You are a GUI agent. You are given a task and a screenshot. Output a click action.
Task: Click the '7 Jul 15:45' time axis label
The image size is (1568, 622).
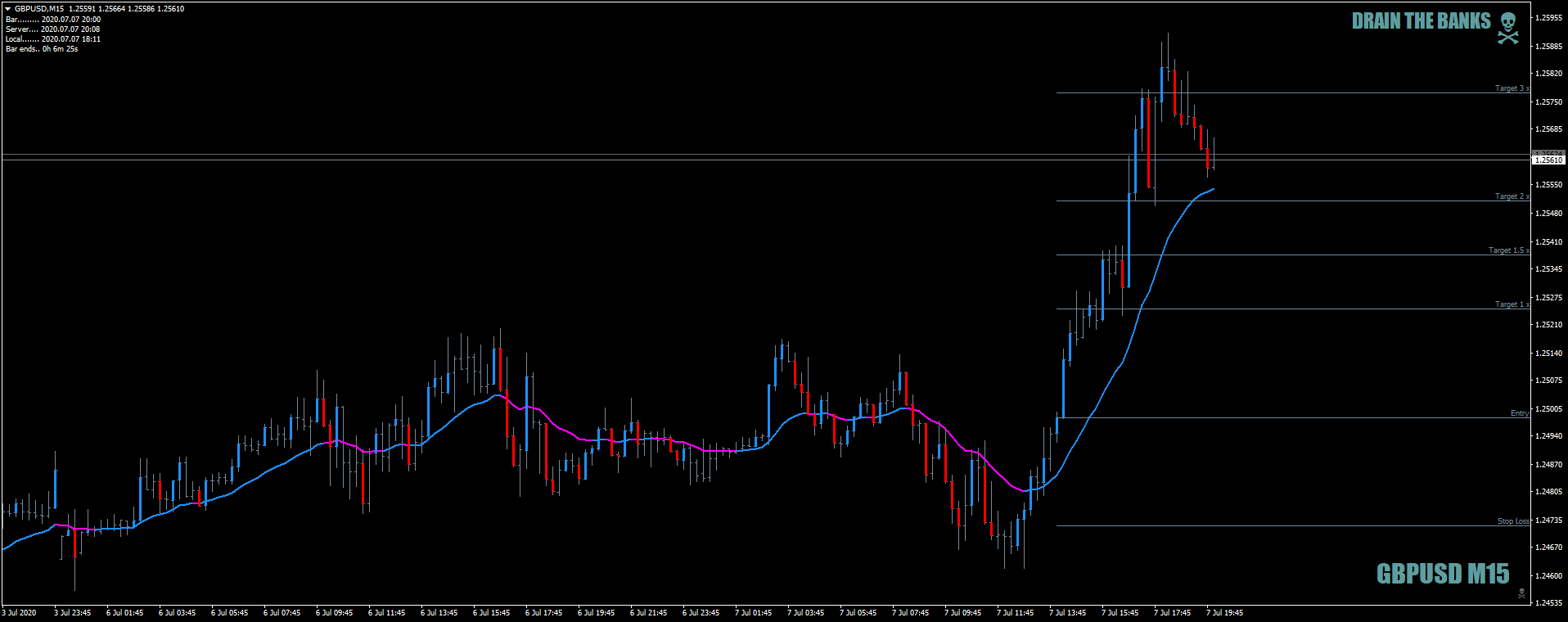click(1120, 613)
